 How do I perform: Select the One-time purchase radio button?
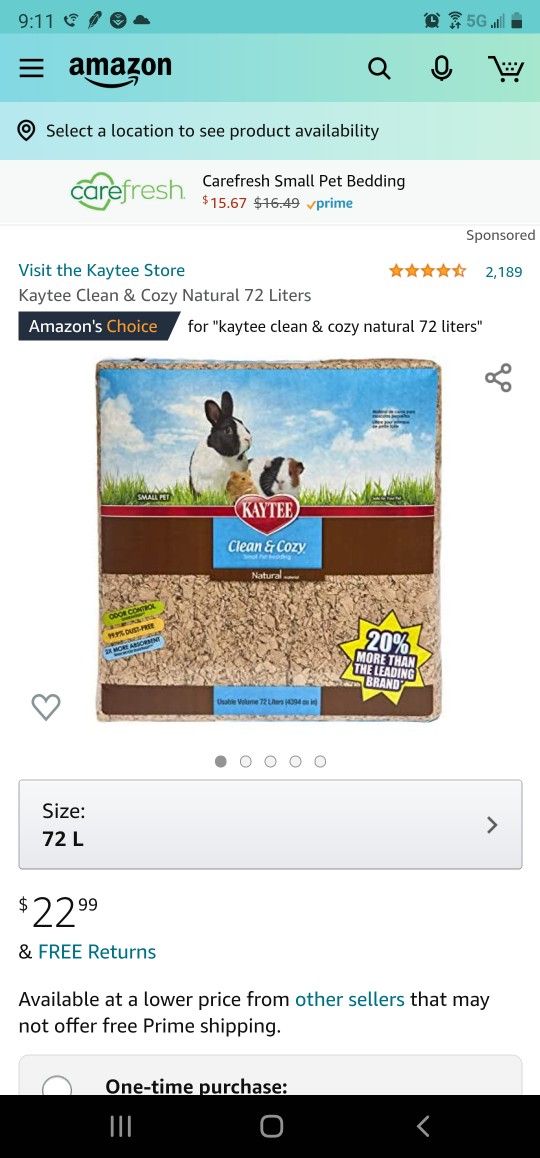point(57,1086)
